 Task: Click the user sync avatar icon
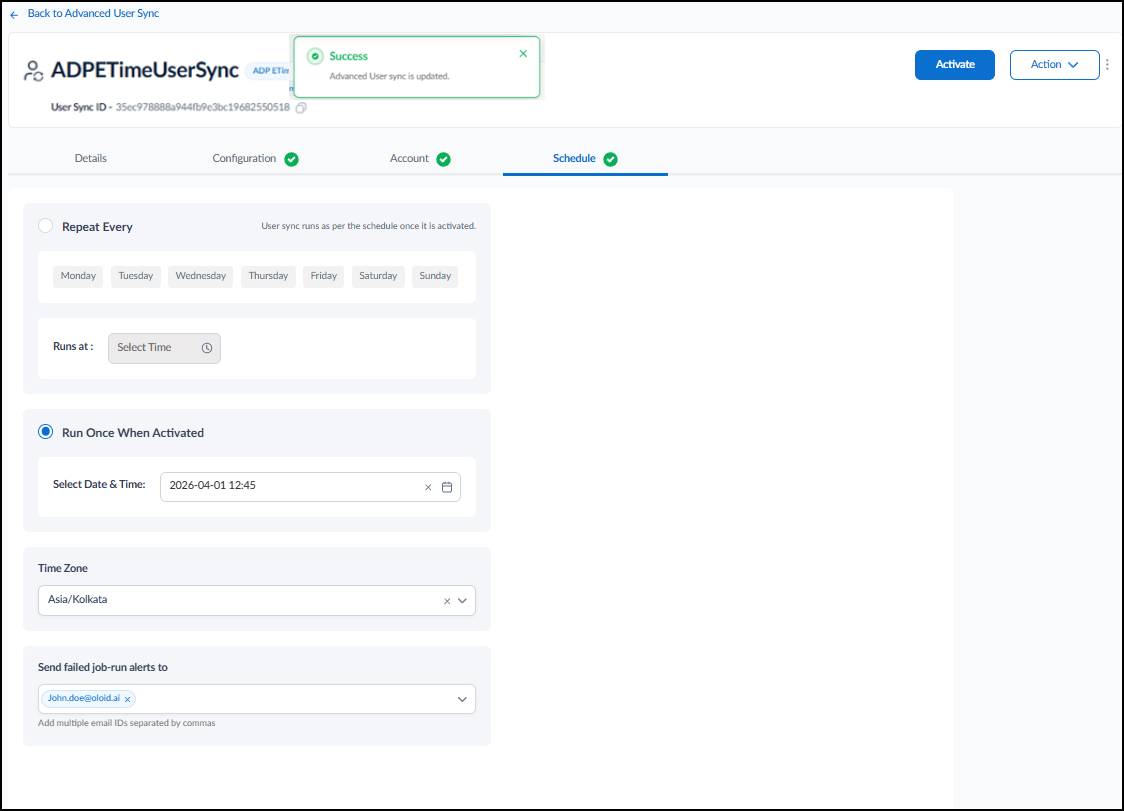point(33,71)
